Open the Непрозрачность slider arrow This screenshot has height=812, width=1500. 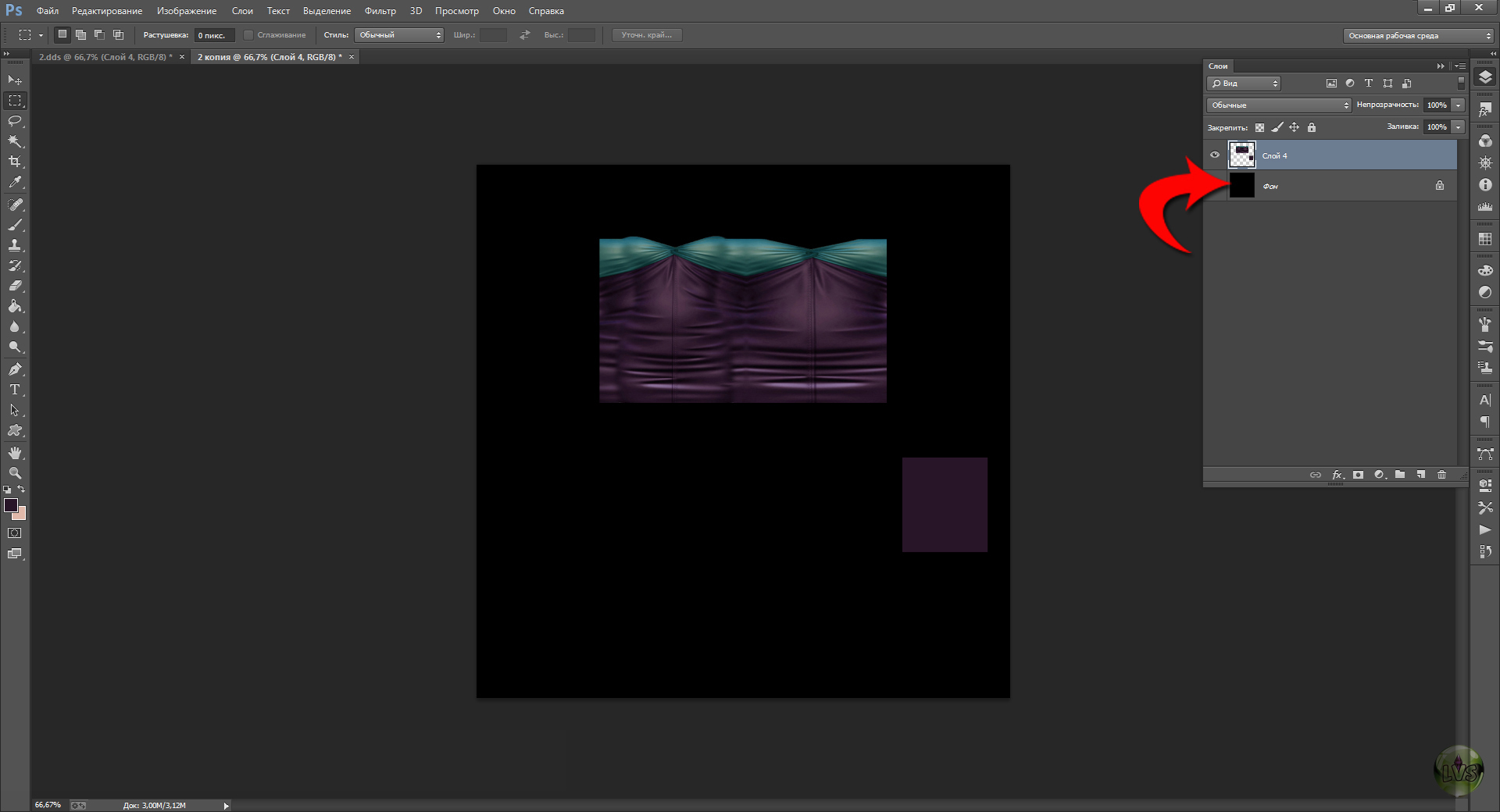[1458, 105]
